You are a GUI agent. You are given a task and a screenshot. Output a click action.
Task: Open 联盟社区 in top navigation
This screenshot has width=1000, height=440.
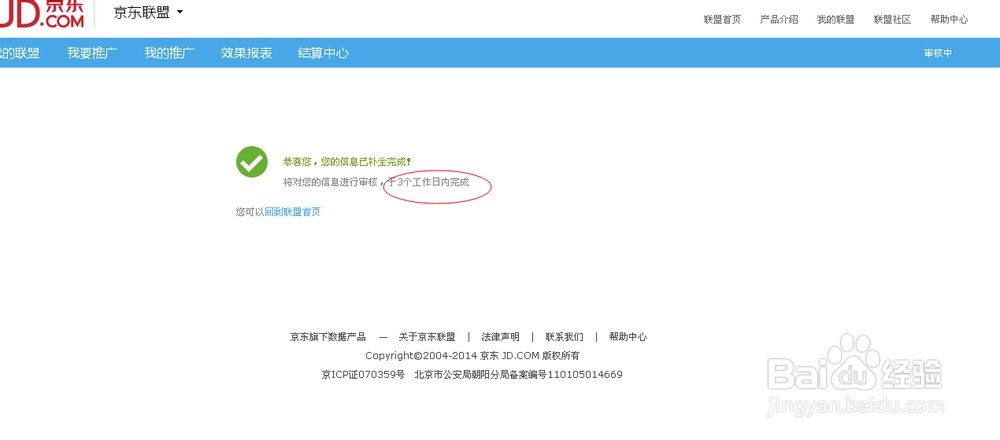pyautogui.click(x=892, y=20)
